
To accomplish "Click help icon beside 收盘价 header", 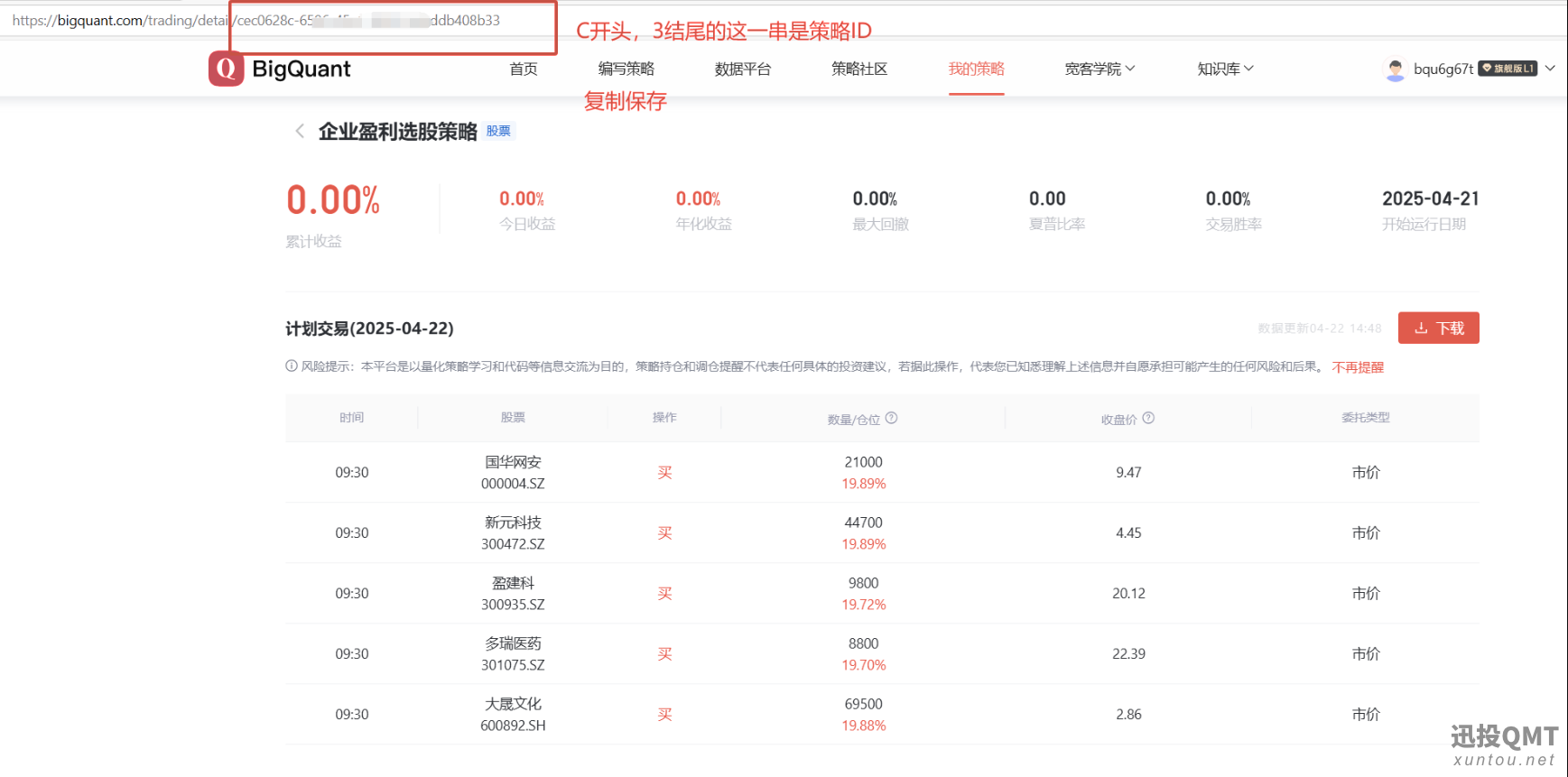I will click(x=1148, y=418).
